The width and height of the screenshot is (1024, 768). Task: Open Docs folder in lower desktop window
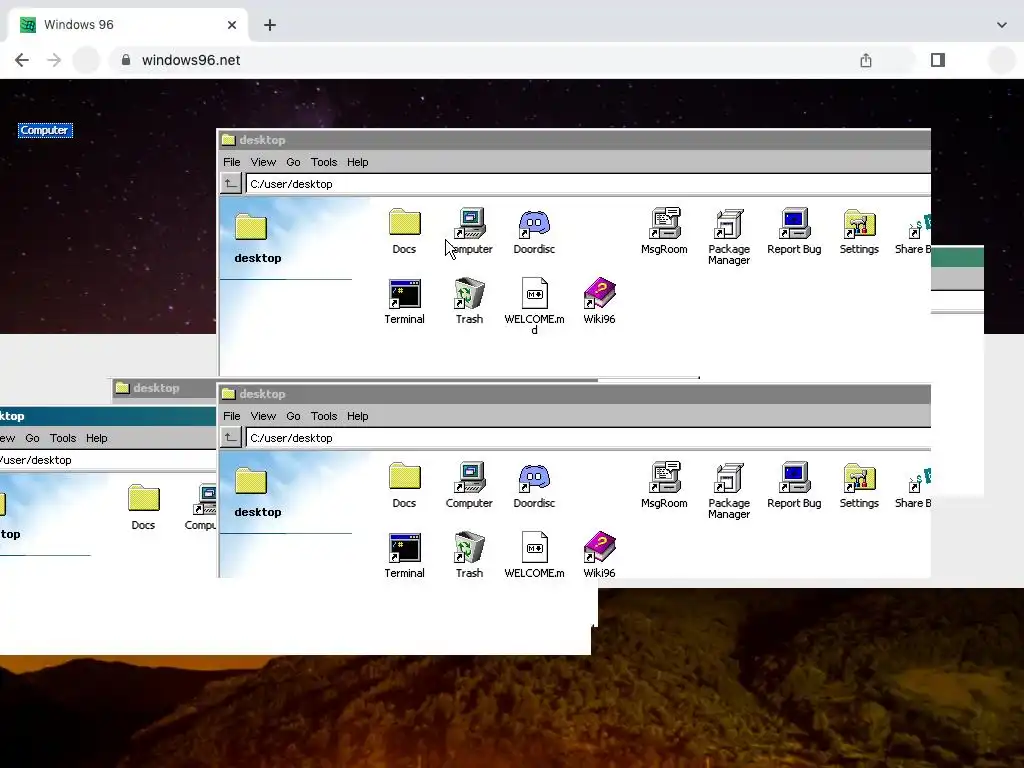(404, 485)
